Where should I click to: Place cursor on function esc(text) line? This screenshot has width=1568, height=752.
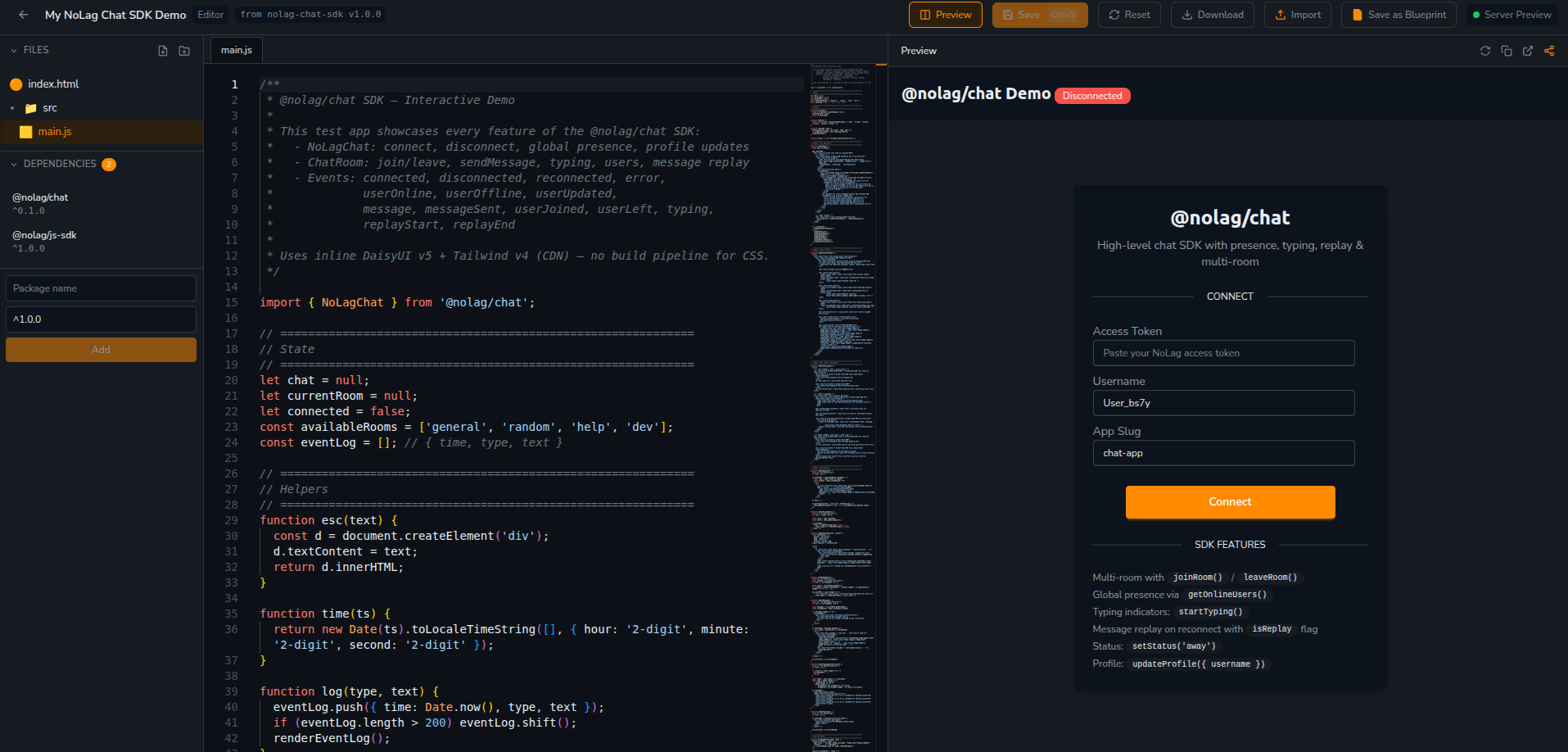coord(328,520)
